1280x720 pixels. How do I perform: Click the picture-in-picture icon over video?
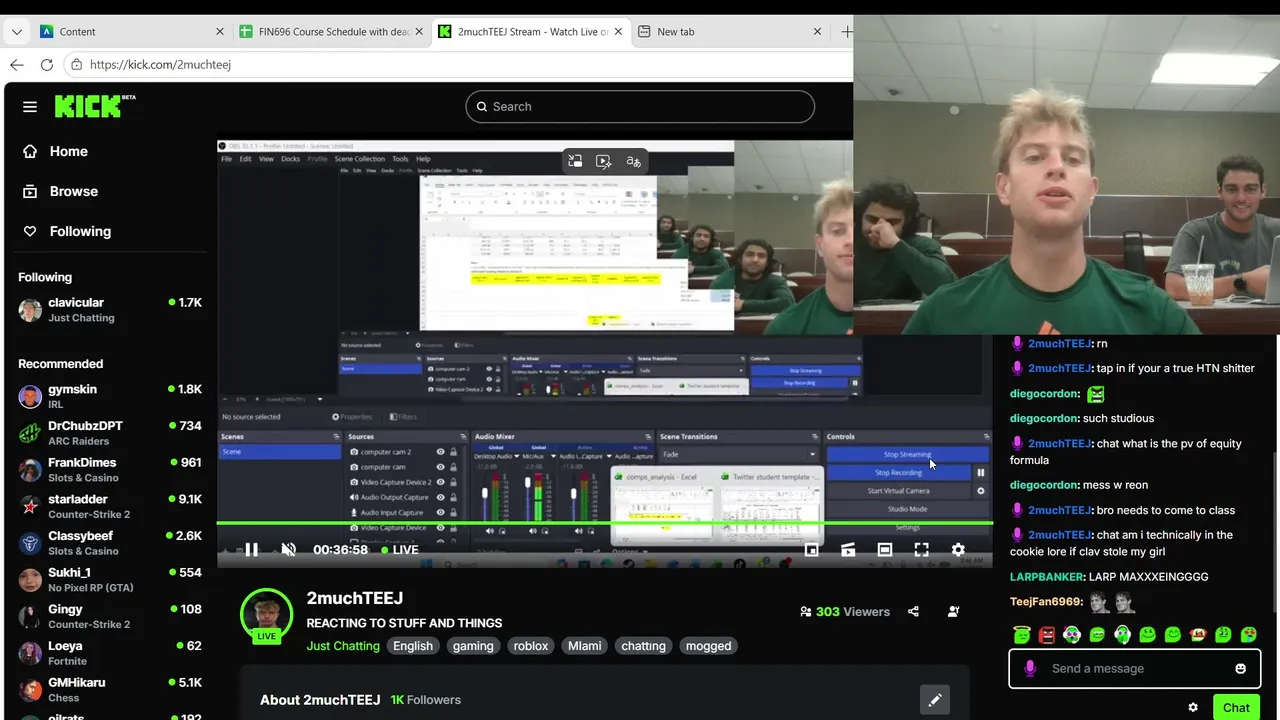pyautogui.click(x=575, y=161)
